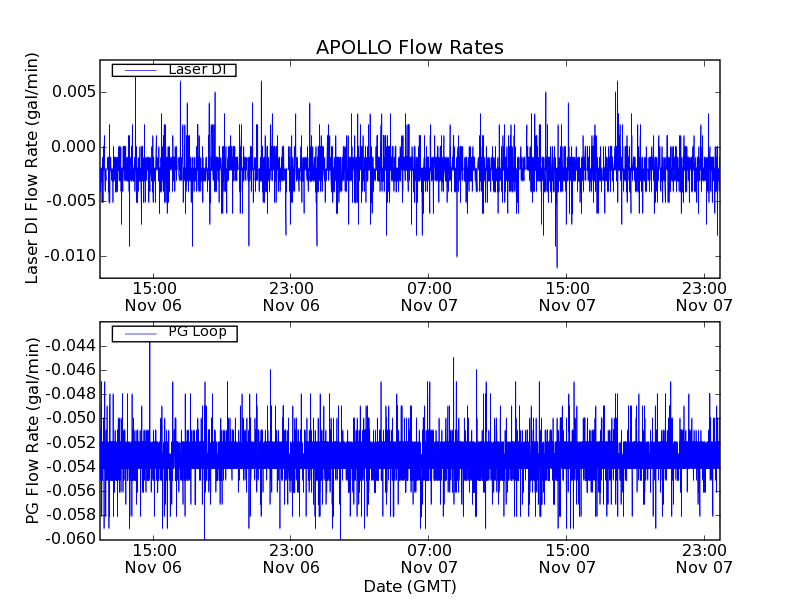Click lower plot's 23:00 Nov 07 time label
Viewport: 800px width, 600px height.
[704, 558]
